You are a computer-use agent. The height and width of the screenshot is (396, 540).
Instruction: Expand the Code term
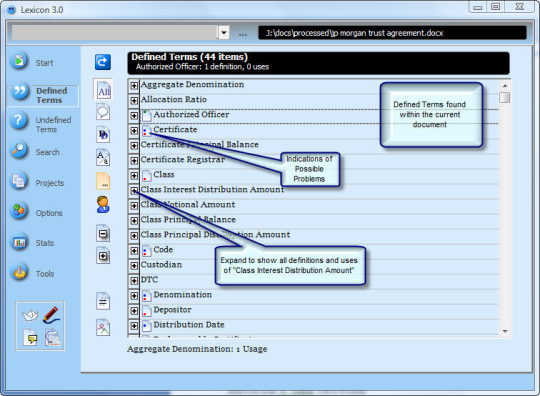(134, 251)
